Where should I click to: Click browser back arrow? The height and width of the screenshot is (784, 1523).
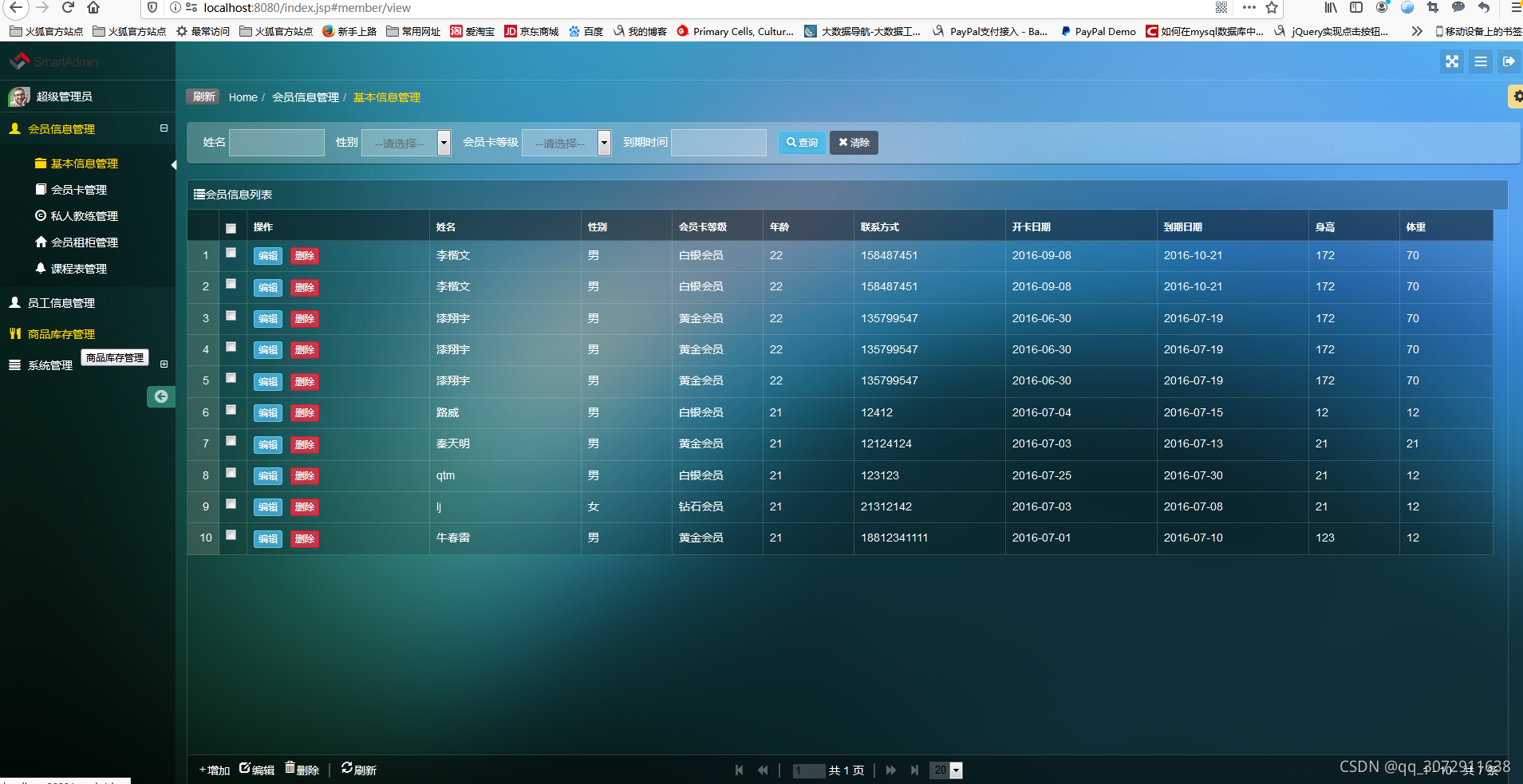coord(16,8)
